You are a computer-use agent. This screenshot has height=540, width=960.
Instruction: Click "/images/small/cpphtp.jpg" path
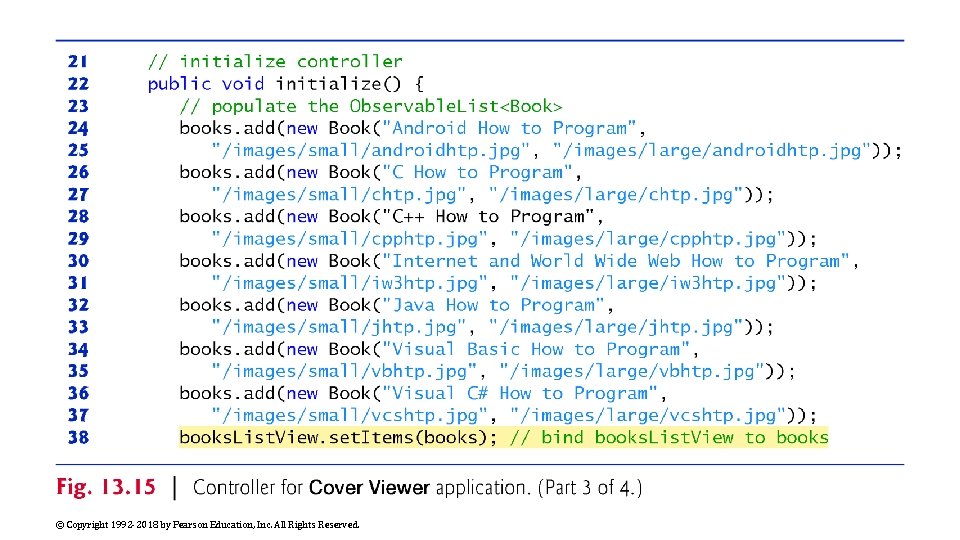pyautogui.click(x=350, y=239)
